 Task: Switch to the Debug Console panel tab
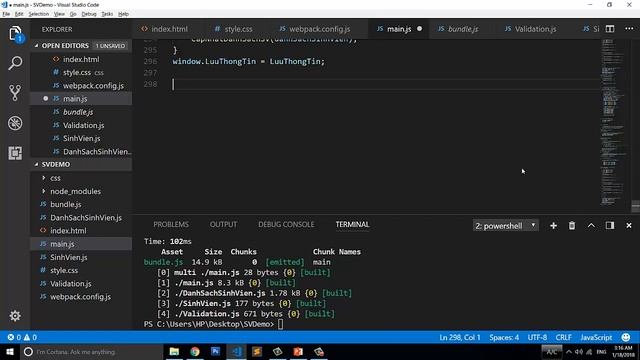(286, 224)
